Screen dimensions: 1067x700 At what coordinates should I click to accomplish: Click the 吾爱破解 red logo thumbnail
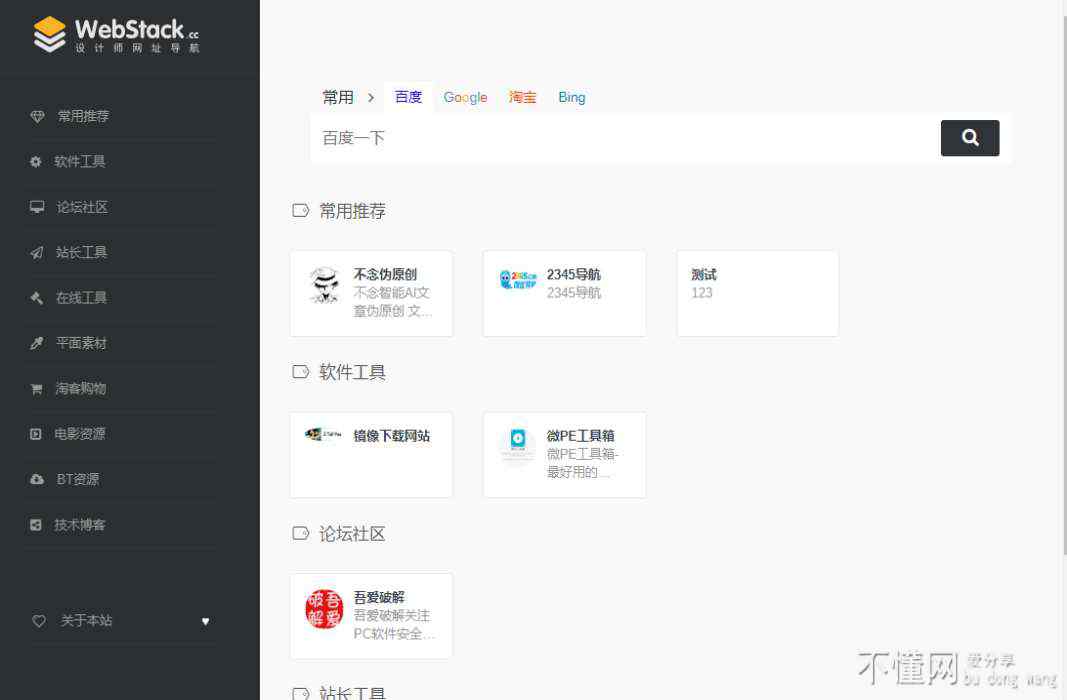324,609
